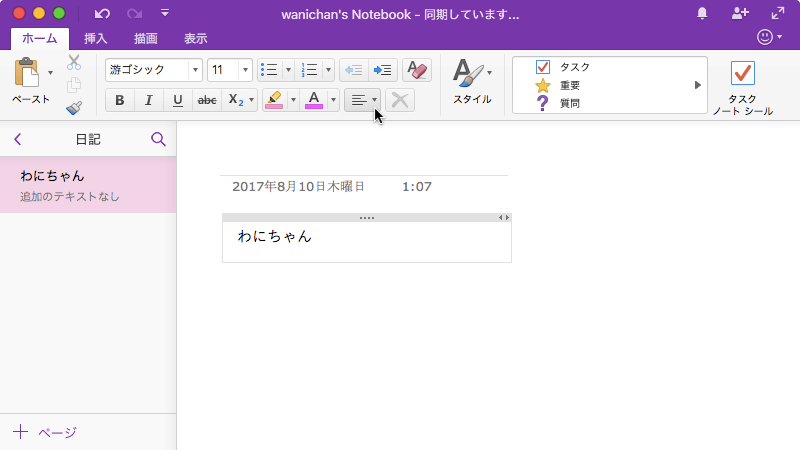Viewport: 800px width, 450px height.
Task: Open the font name dropdown arrow
Action: click(x=195, y=70)
